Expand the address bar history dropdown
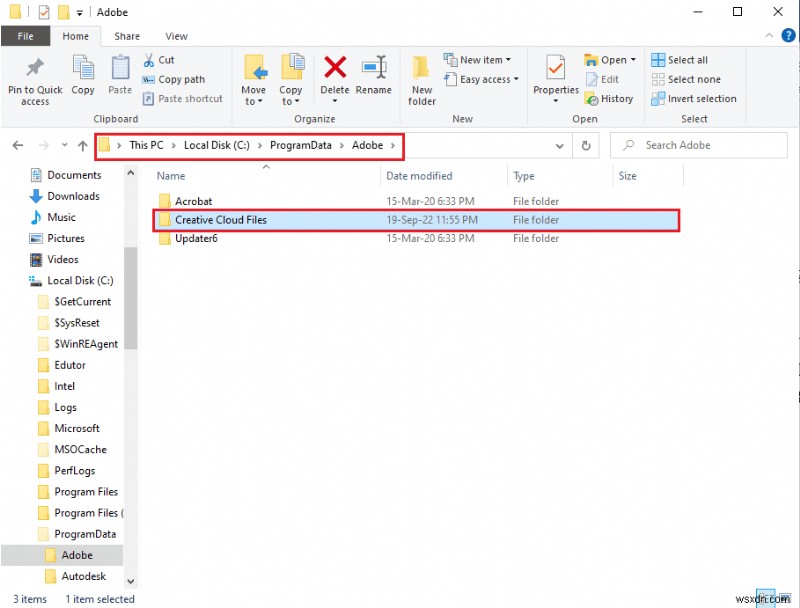This screenshot has height=608, width=800. (560, 145)
